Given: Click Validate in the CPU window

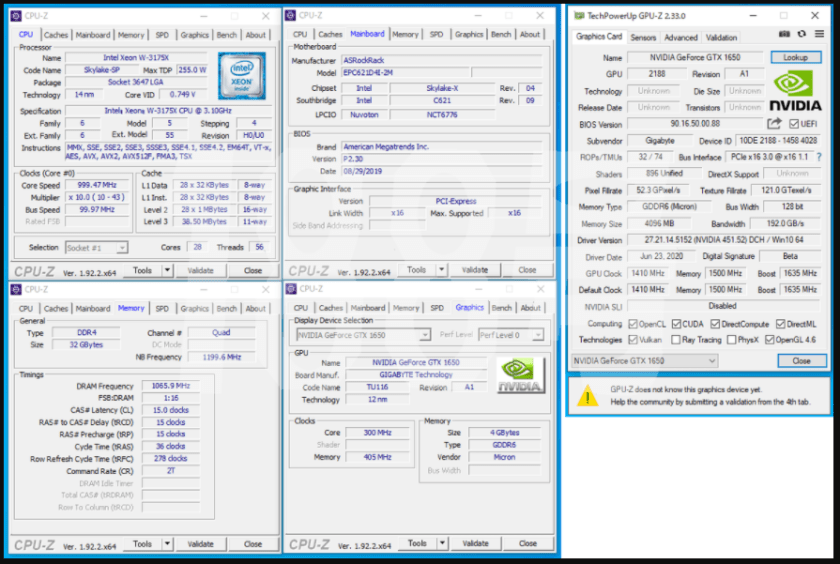Looking at the screenshot, I should coord(200,270).
